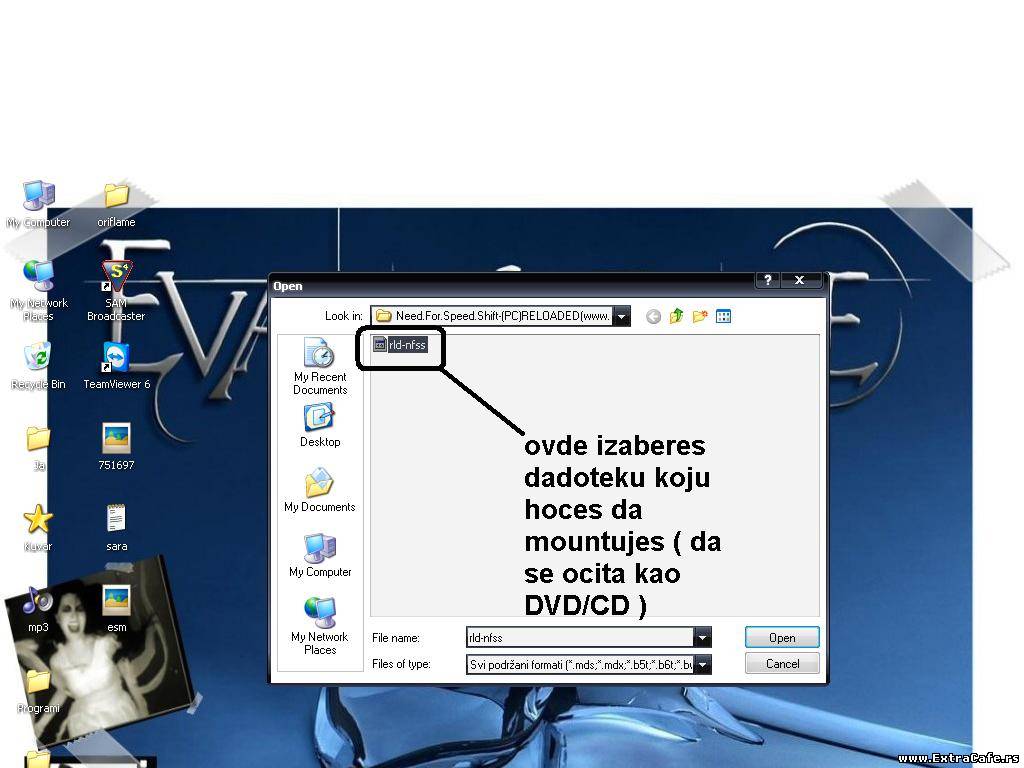
Task: Go to My Documents in places bar
Action: (x=319, y=490)
